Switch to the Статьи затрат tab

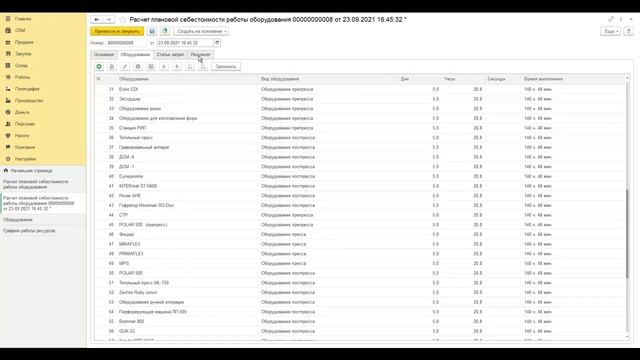coord(170,54)
